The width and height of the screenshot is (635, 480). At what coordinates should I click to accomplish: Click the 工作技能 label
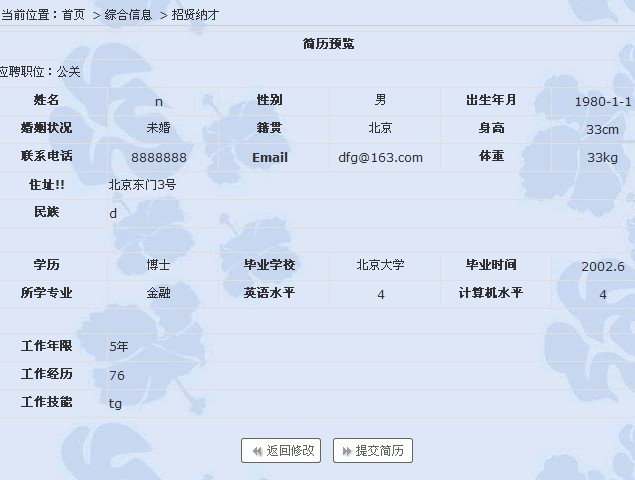(x=47, y=402)
